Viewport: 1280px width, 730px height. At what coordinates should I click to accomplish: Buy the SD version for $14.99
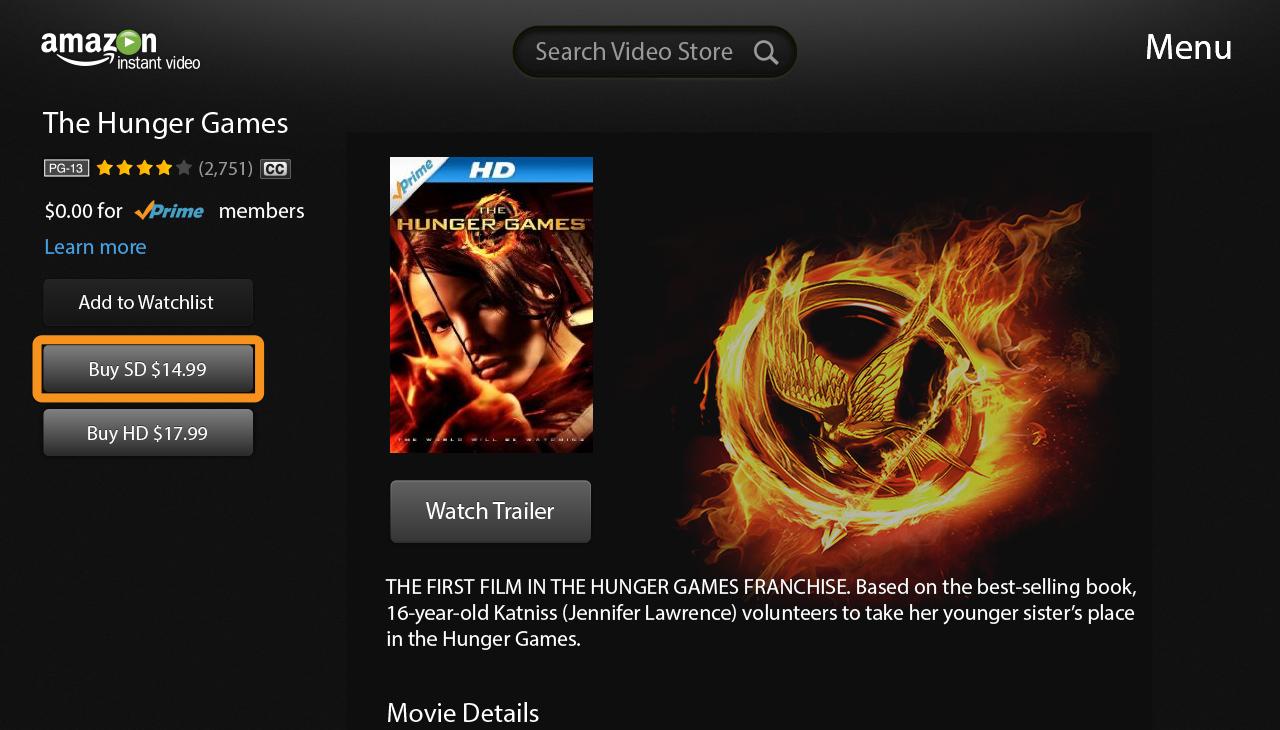(148, 369)
